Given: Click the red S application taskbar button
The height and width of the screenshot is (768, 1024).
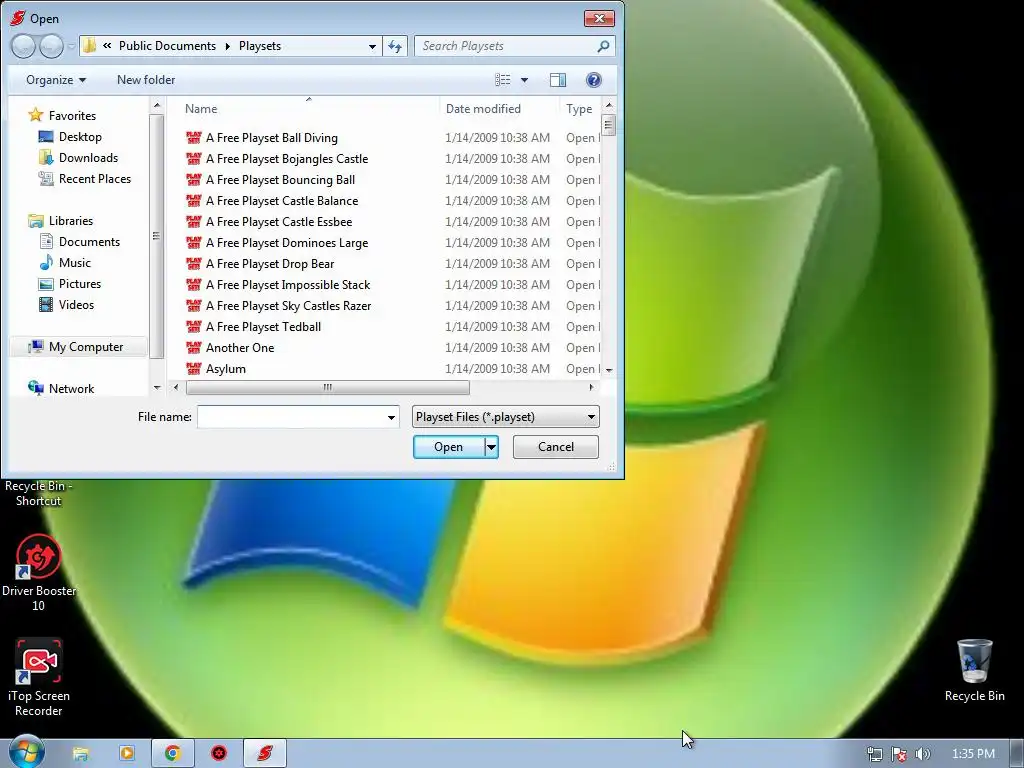Looking at the screenshot, I should (264, 754).
